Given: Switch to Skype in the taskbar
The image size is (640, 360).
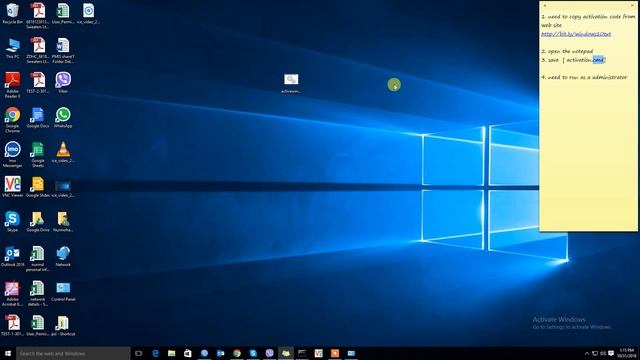Looking at the screenshot, I should 253,353.
